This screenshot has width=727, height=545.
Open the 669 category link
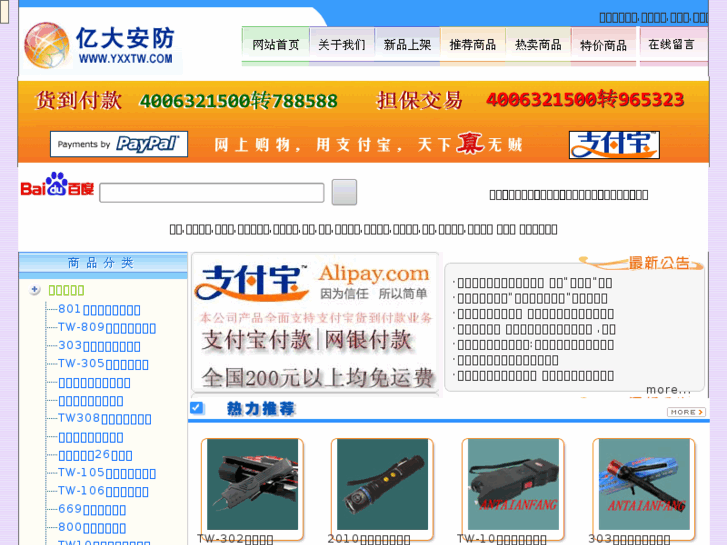coord(92,509)
